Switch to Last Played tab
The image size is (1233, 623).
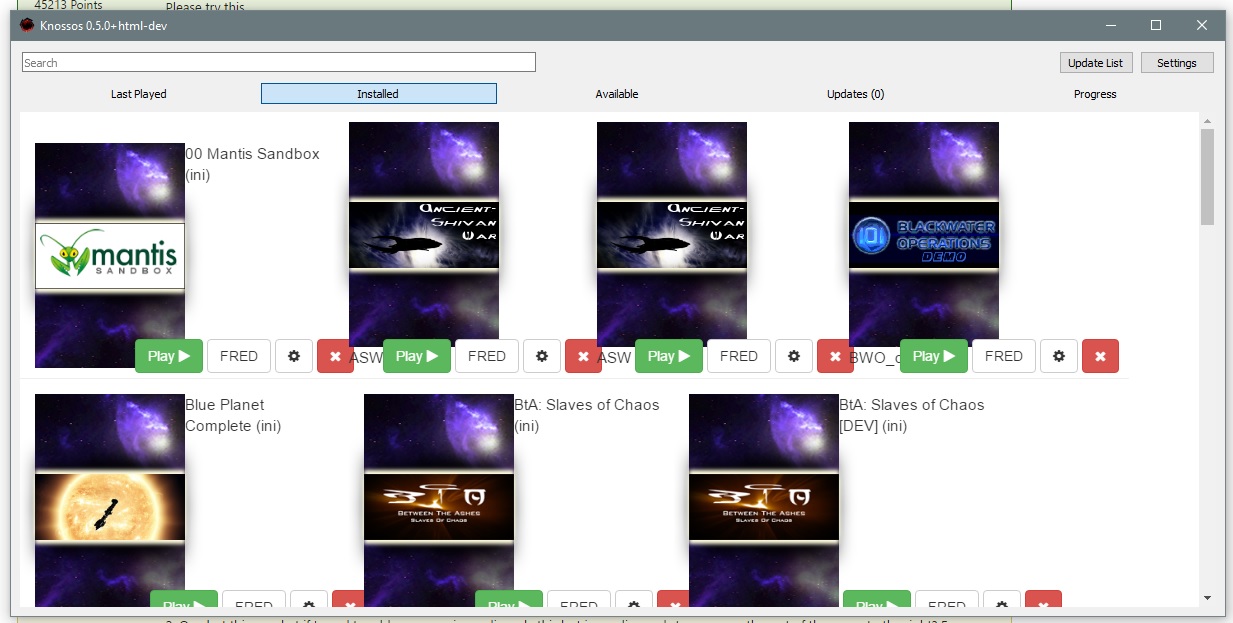click(139, 94)
